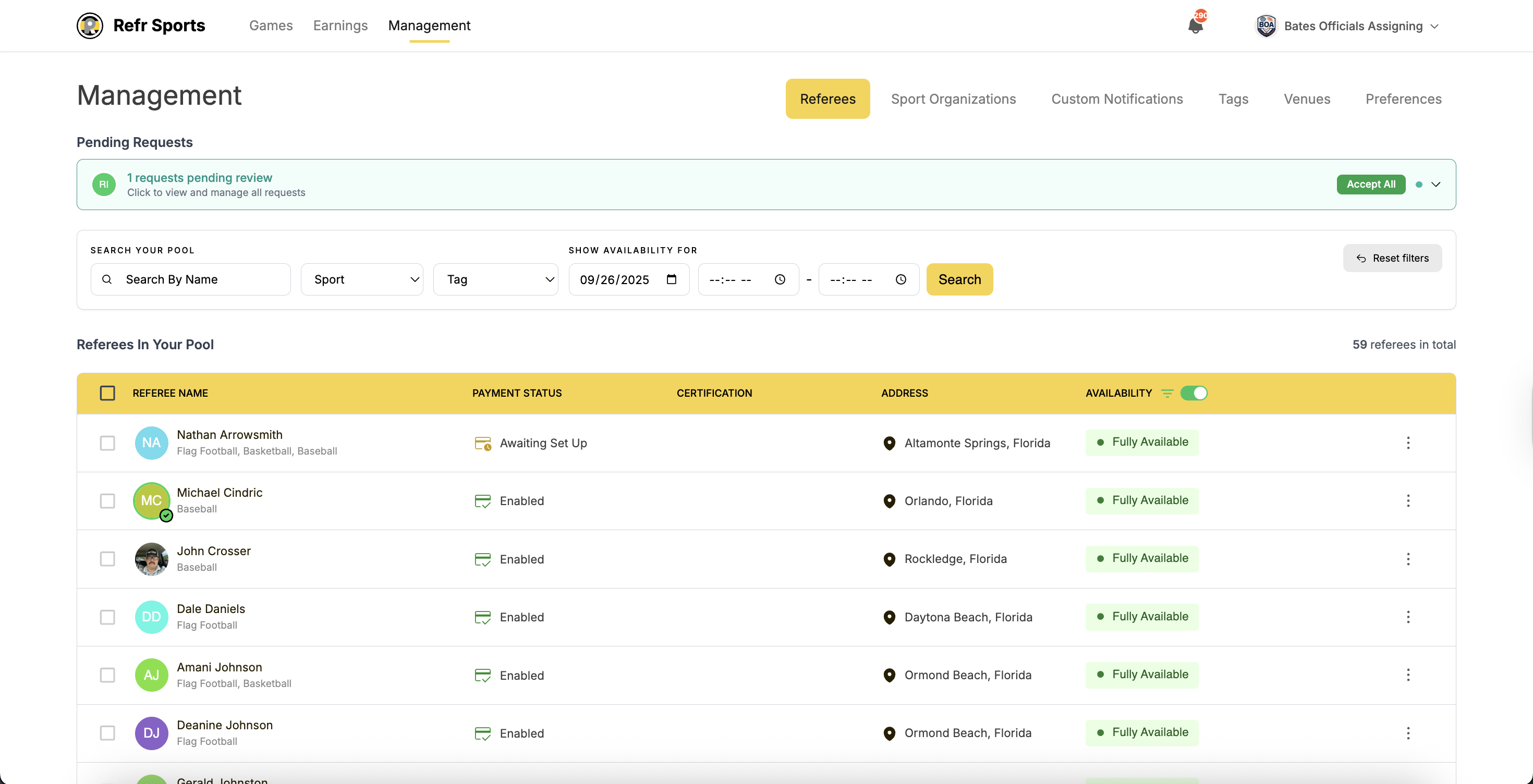This screenshot has height=784, width=1533.
Task: Go to the Earnings nav item
Action: [340, 26]
